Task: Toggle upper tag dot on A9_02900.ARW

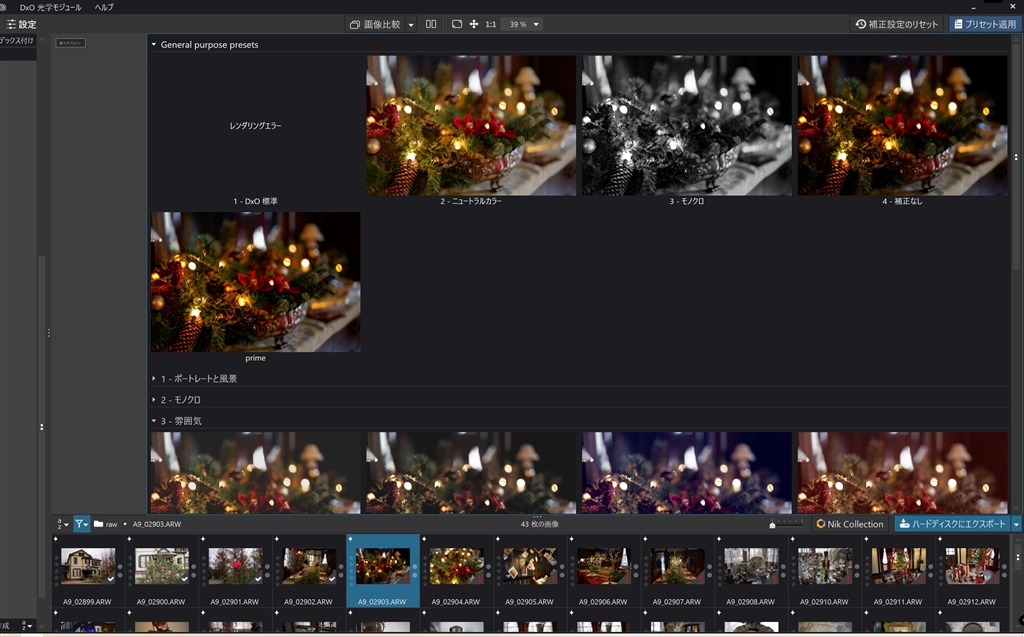Action: [x=193, y=566]
